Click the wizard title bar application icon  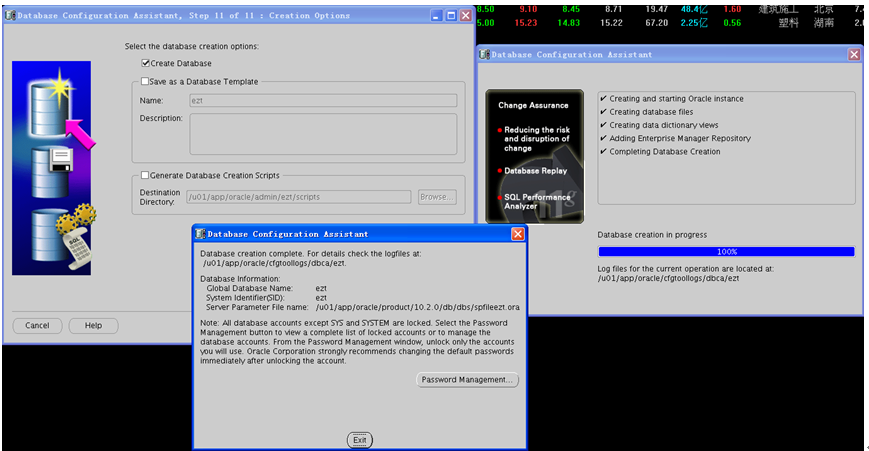pos(10,16)
